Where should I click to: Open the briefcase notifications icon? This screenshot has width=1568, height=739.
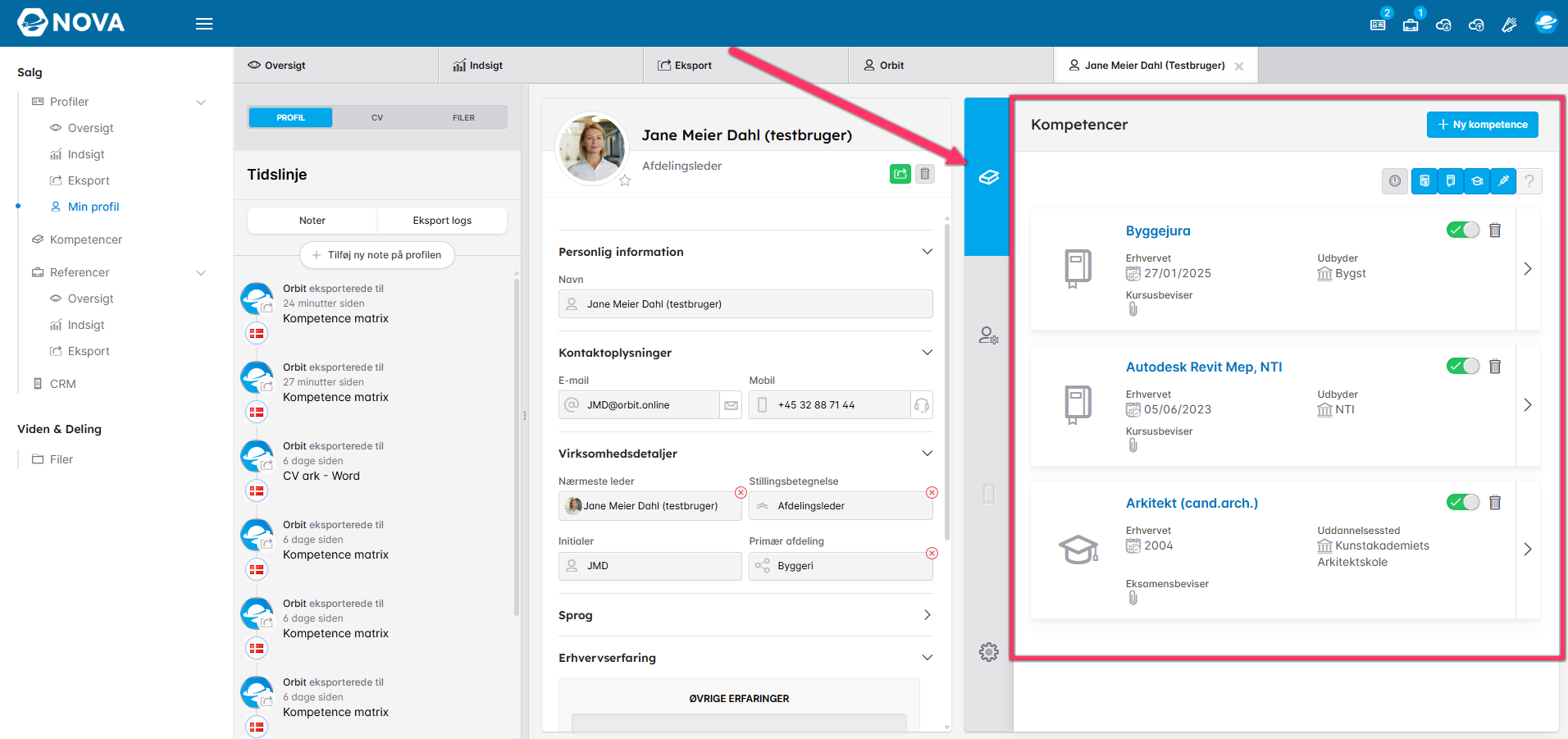pyautogui.click(x=1411, y=24)
